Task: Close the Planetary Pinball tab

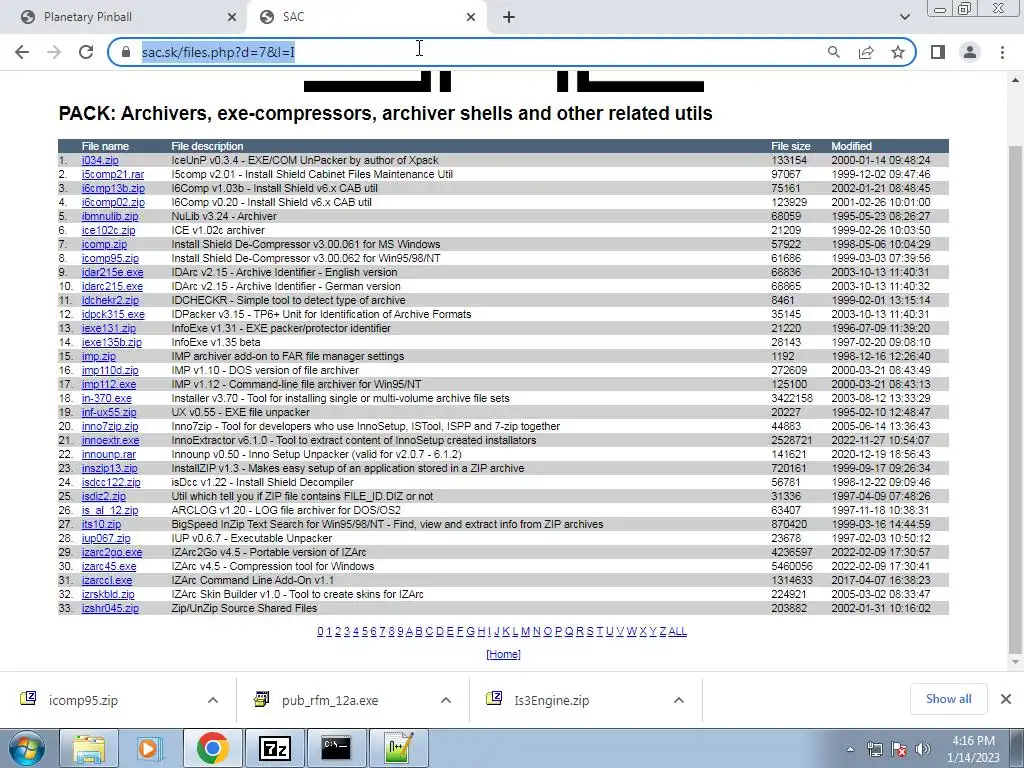Action: (232, 17)
